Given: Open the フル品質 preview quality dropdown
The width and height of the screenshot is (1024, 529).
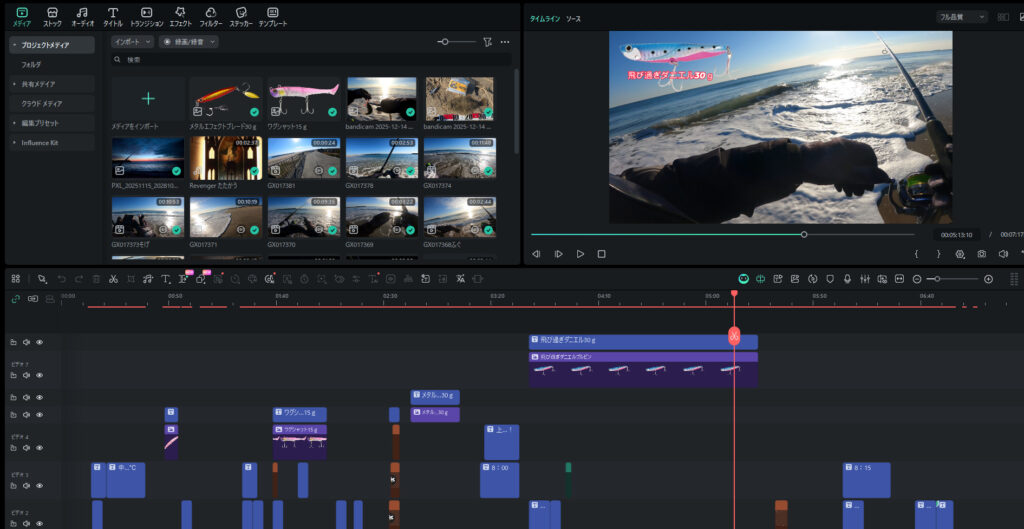Looking at the screenshot, I should click(x=962, y=17).
